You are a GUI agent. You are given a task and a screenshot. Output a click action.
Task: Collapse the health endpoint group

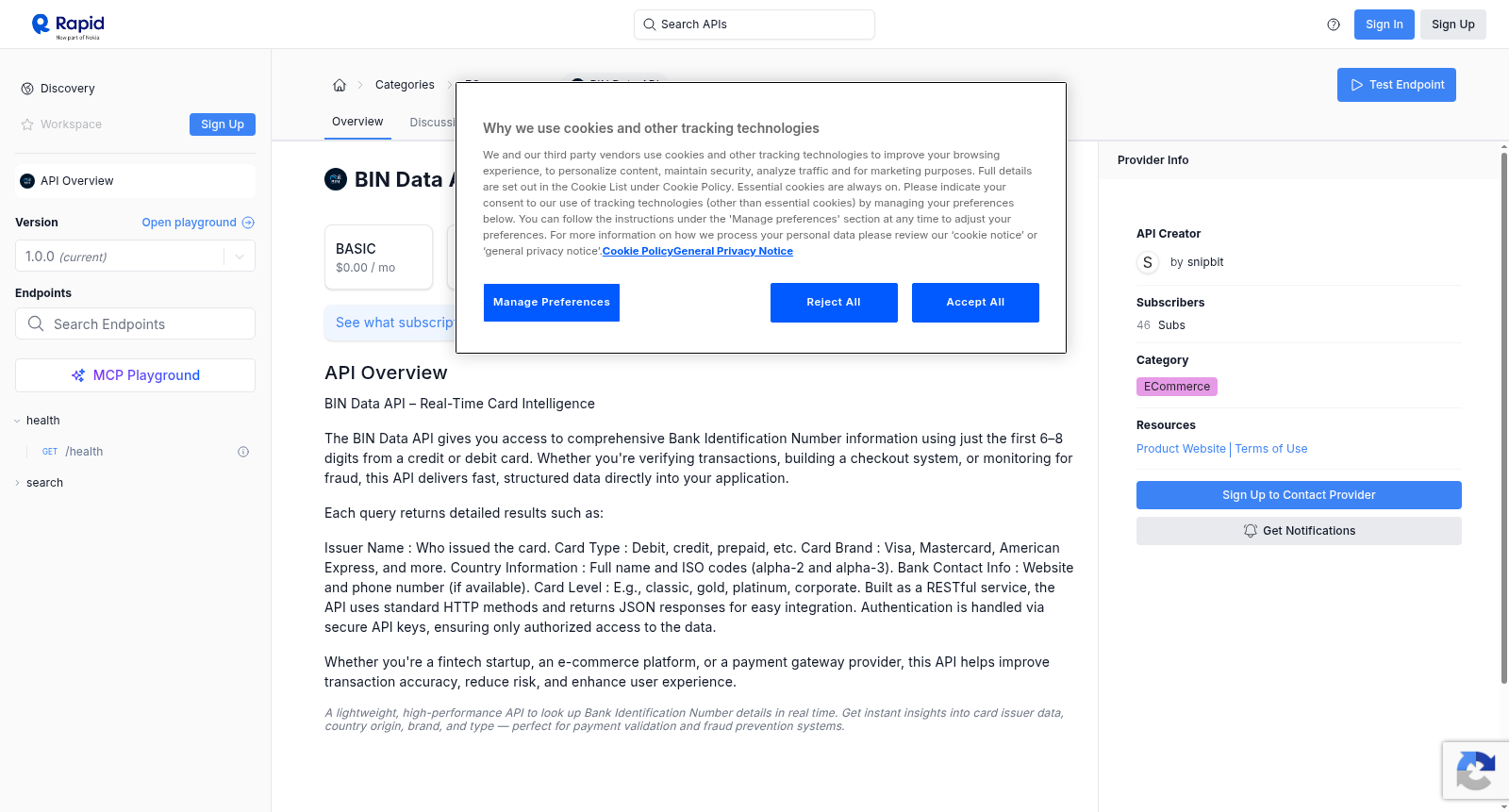[17, 421]
